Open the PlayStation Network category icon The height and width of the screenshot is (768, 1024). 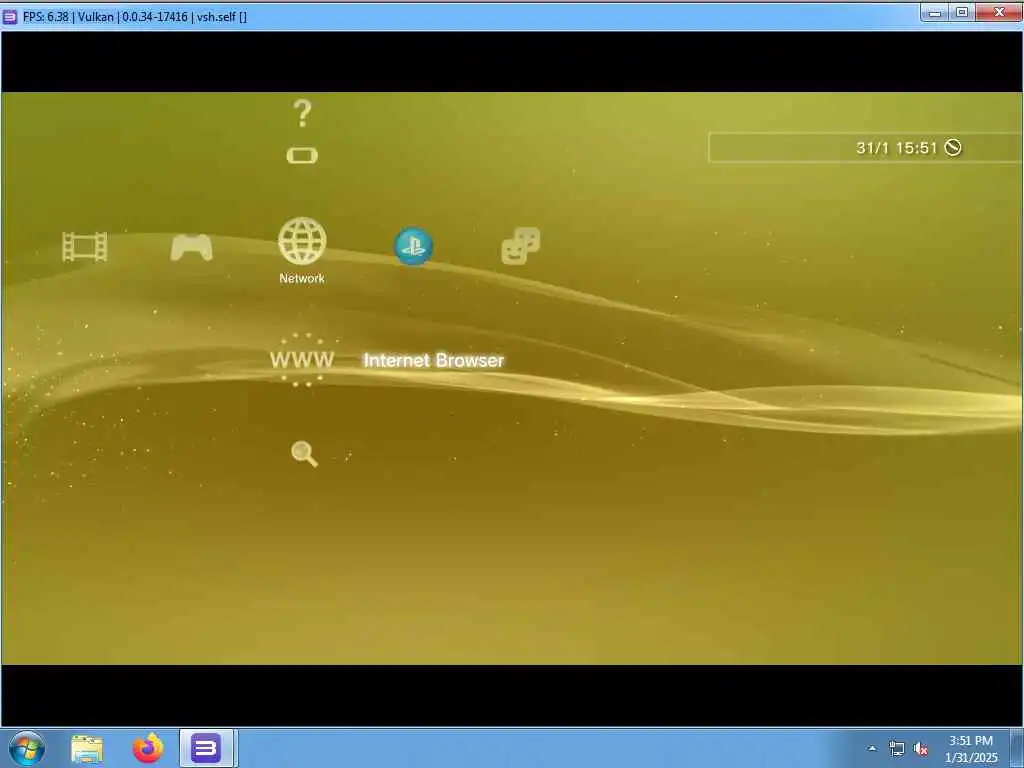click(413, 246)
